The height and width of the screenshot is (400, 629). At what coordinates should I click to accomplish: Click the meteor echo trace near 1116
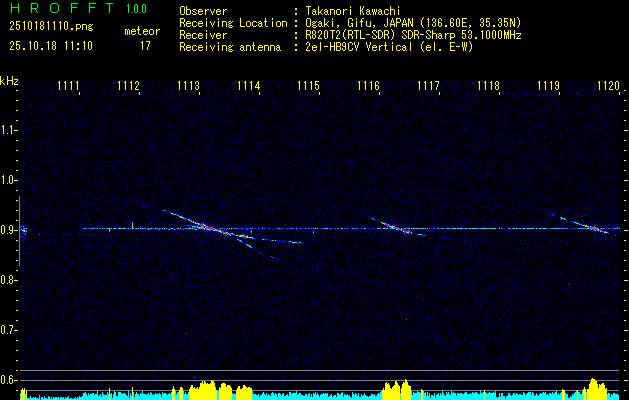tap(397, 228)
